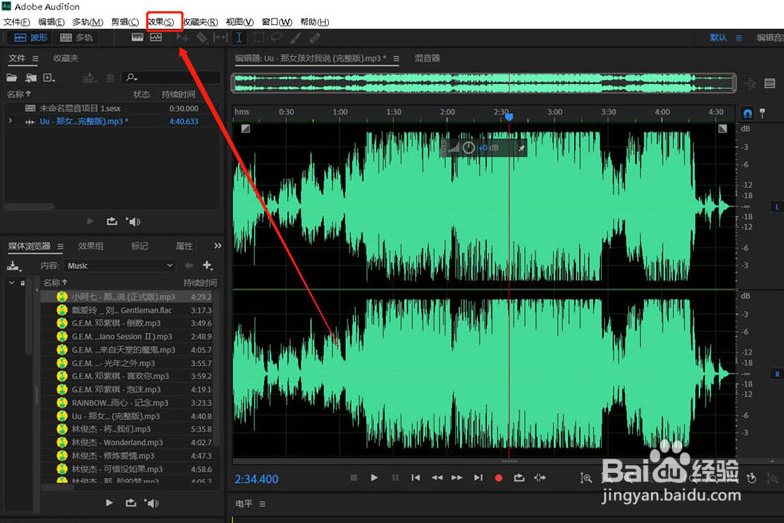Viewport: 784px width, 523px height.
Task: Sort files by 名称 column
Action: (19, 94)
